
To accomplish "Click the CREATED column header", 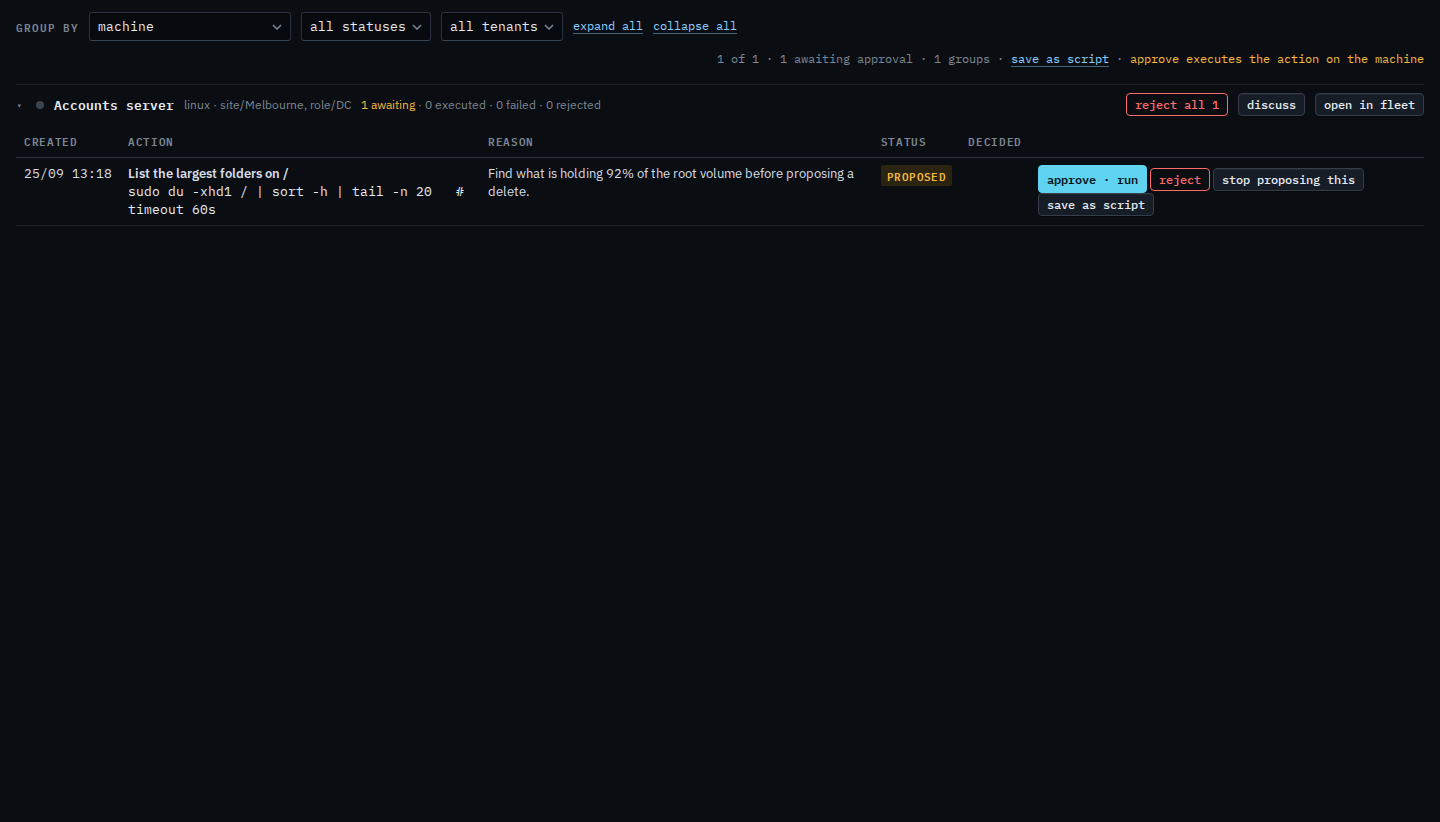I will tap(50, 142).
